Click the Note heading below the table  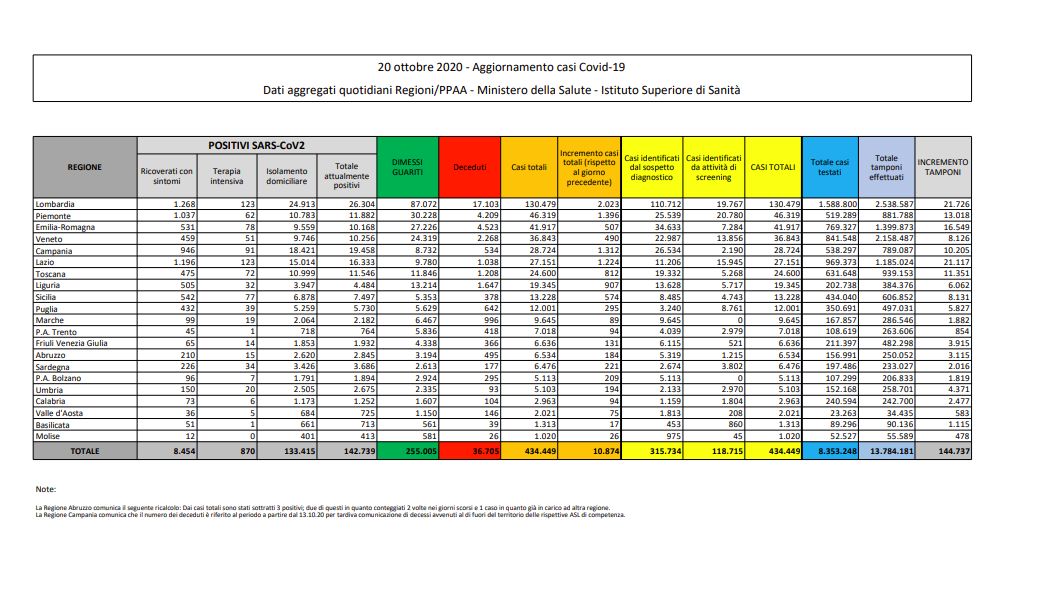coord(45,489)
